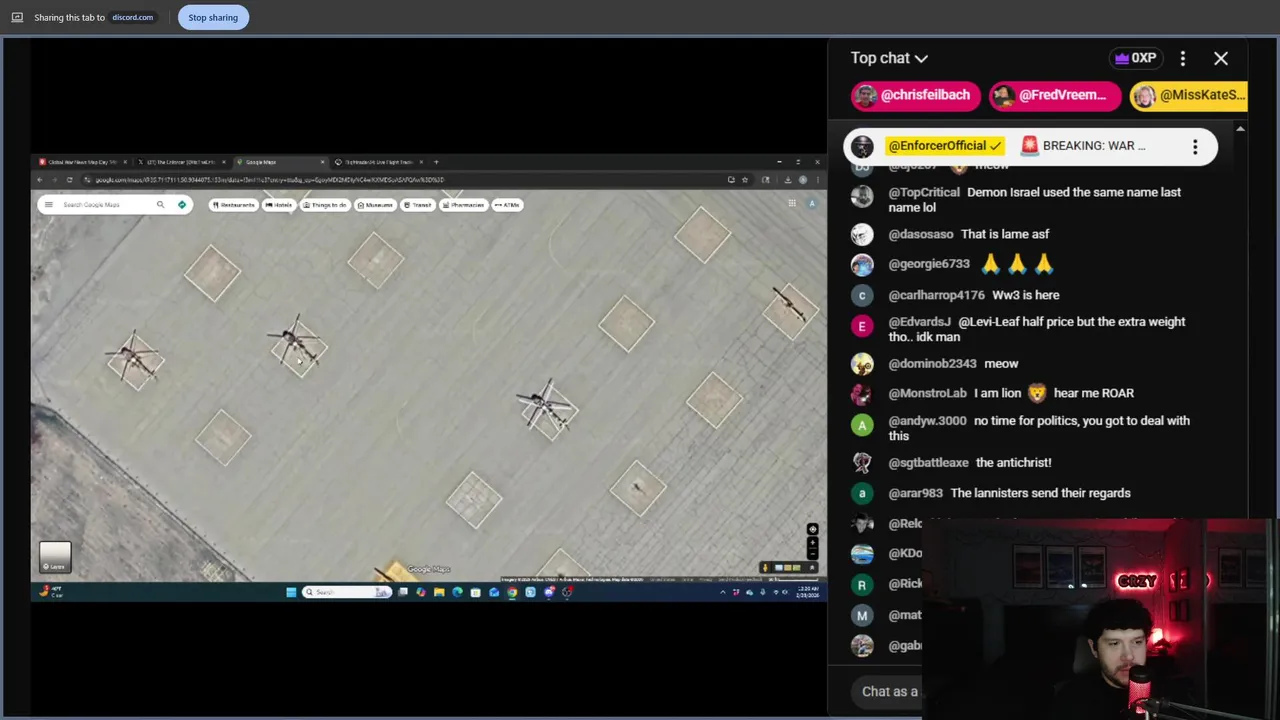Open File Explorer from shared taskbar

tap(439, 592)
